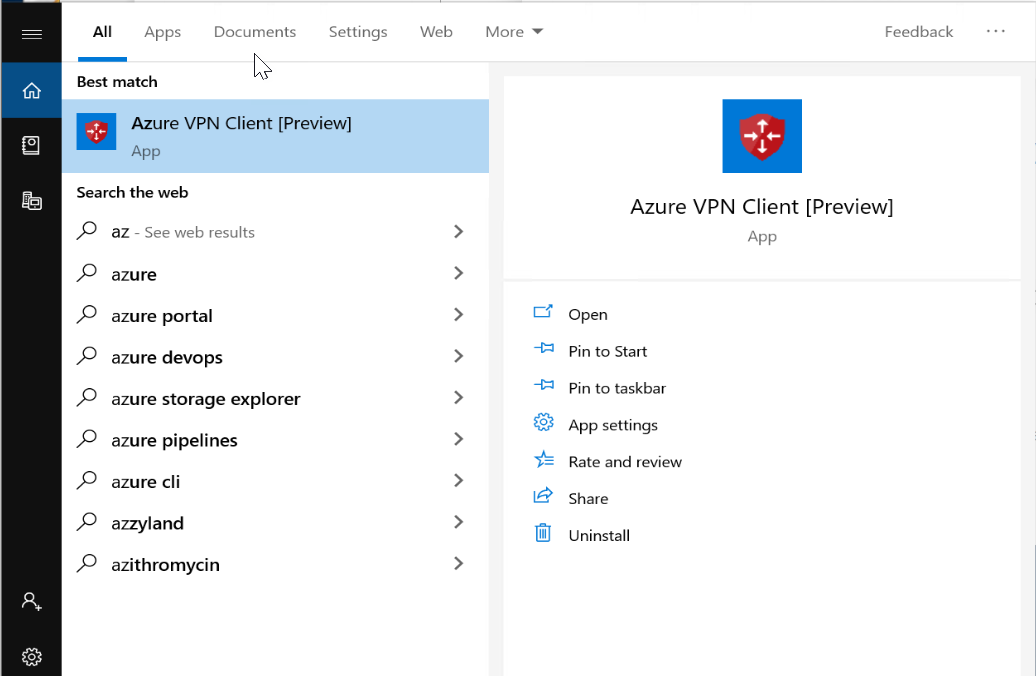This screenshot has width=1036, height=676.
Task: Expand the azithromycin chevron
Action: point(459,563)
